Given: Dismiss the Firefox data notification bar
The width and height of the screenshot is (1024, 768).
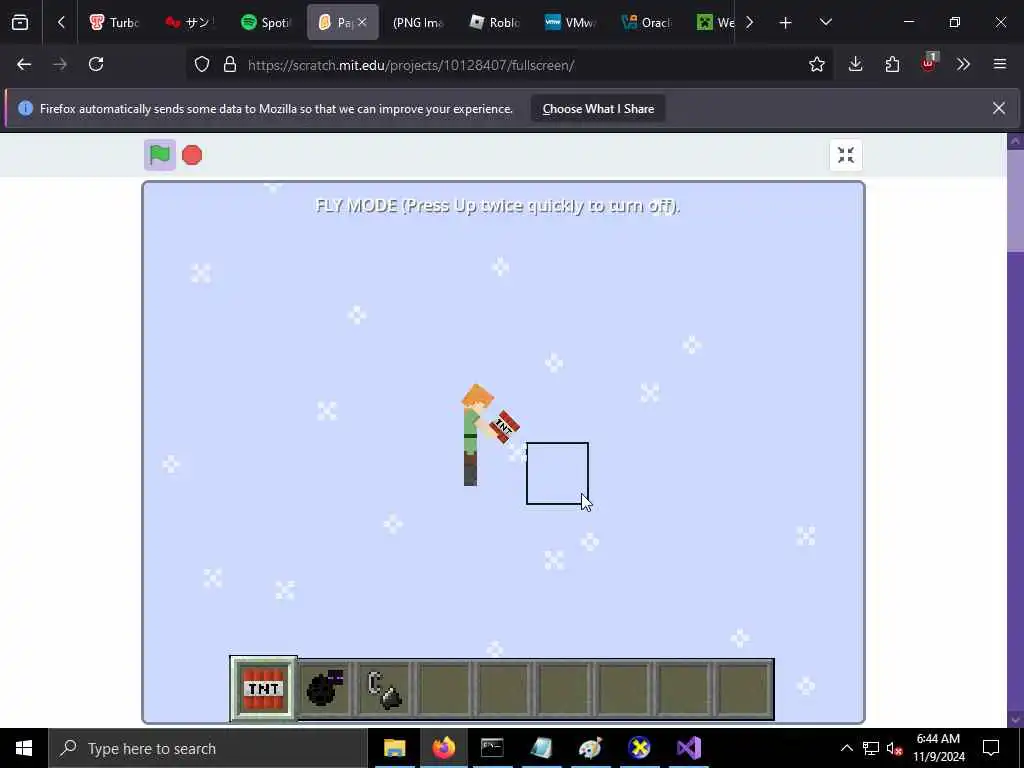Looking at the screenshot, I should (x=999, y=108).
